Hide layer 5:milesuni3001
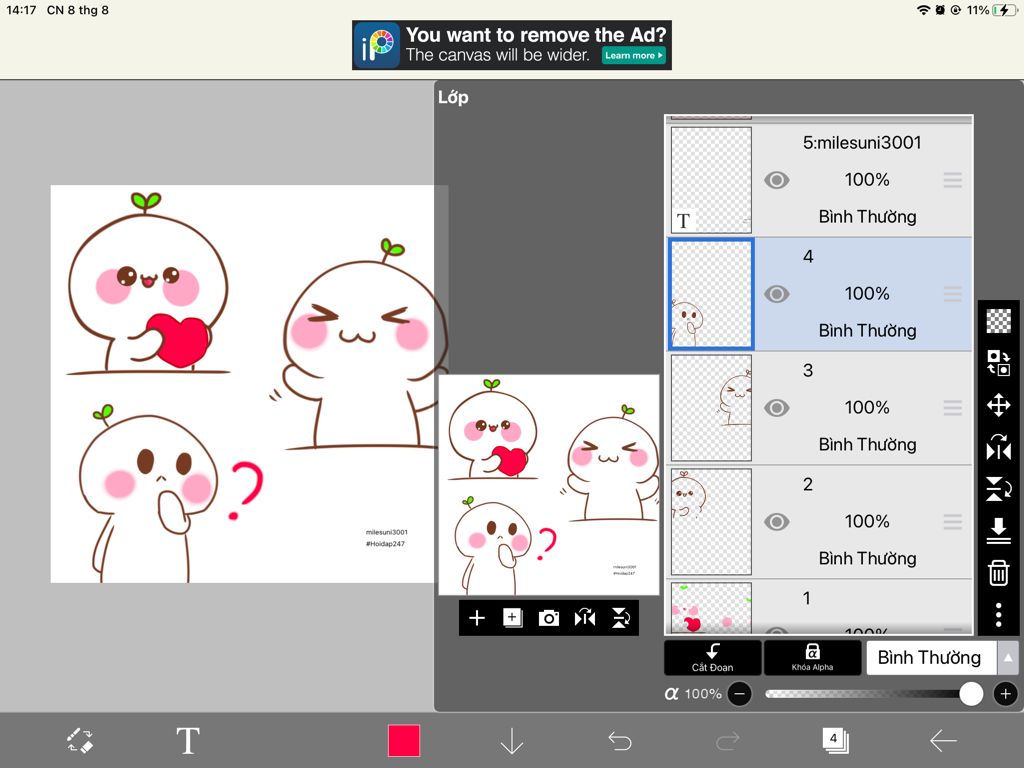1024x768 pixels. [776, 180]
